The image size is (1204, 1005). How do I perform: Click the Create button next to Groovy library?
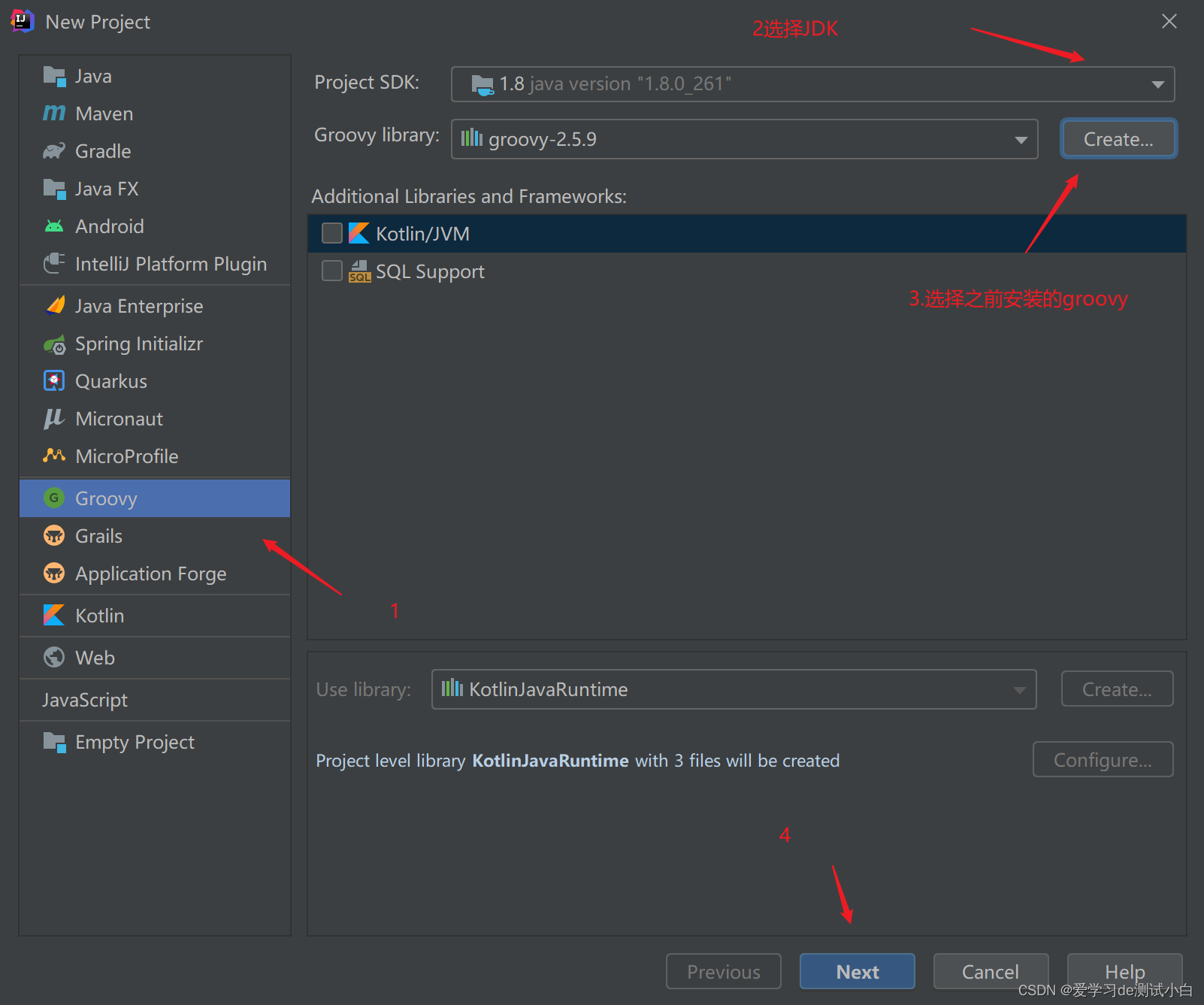(1118, 138)
